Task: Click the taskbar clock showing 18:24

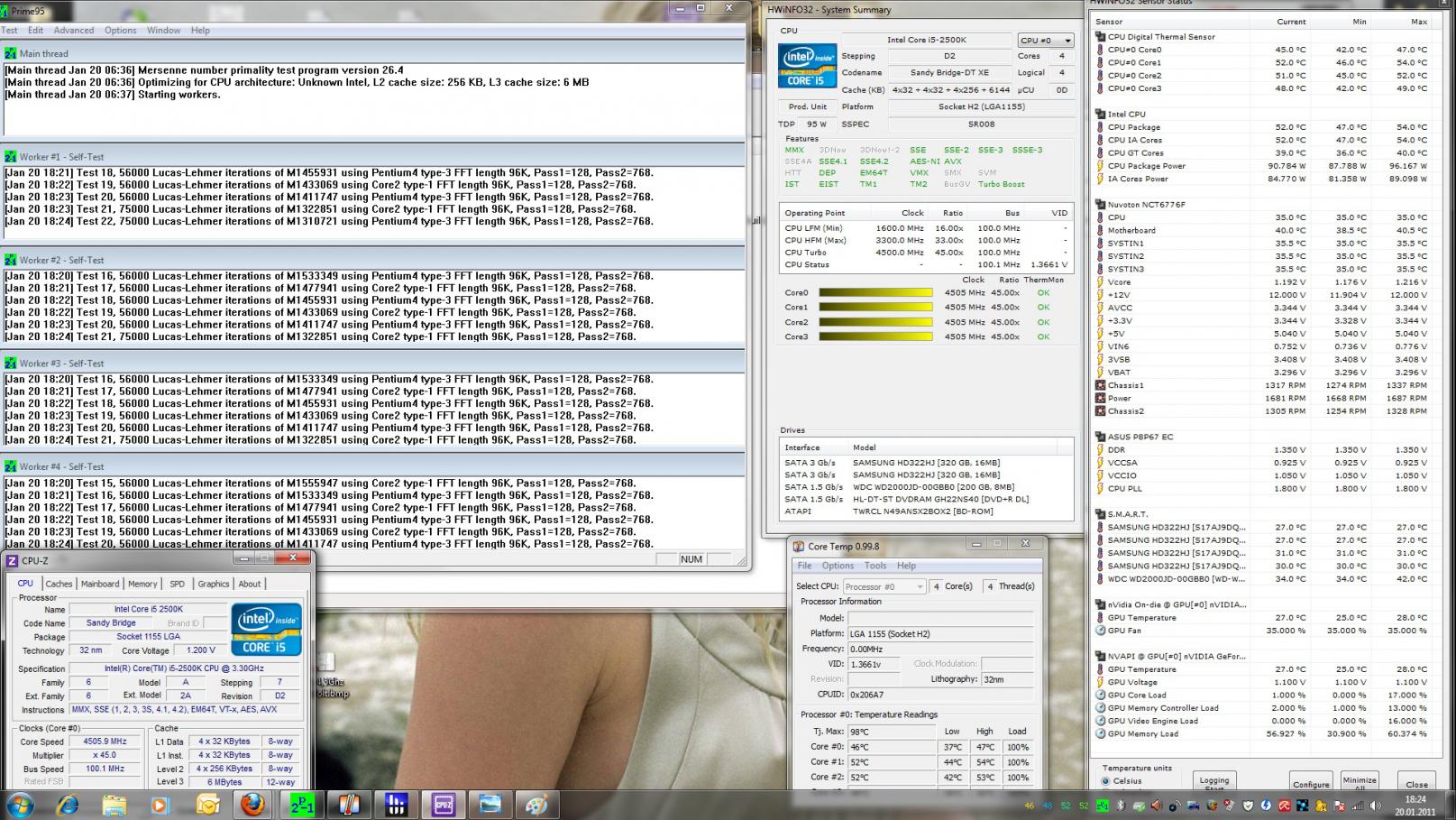Action: [x=1415, y=799]
